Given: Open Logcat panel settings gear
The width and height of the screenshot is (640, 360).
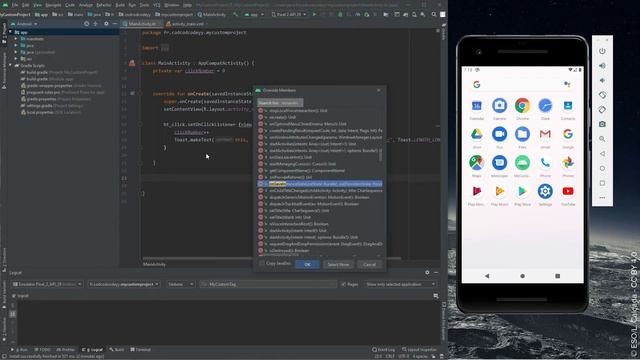Looking at the screenshot, I should (x=427, y=272).
